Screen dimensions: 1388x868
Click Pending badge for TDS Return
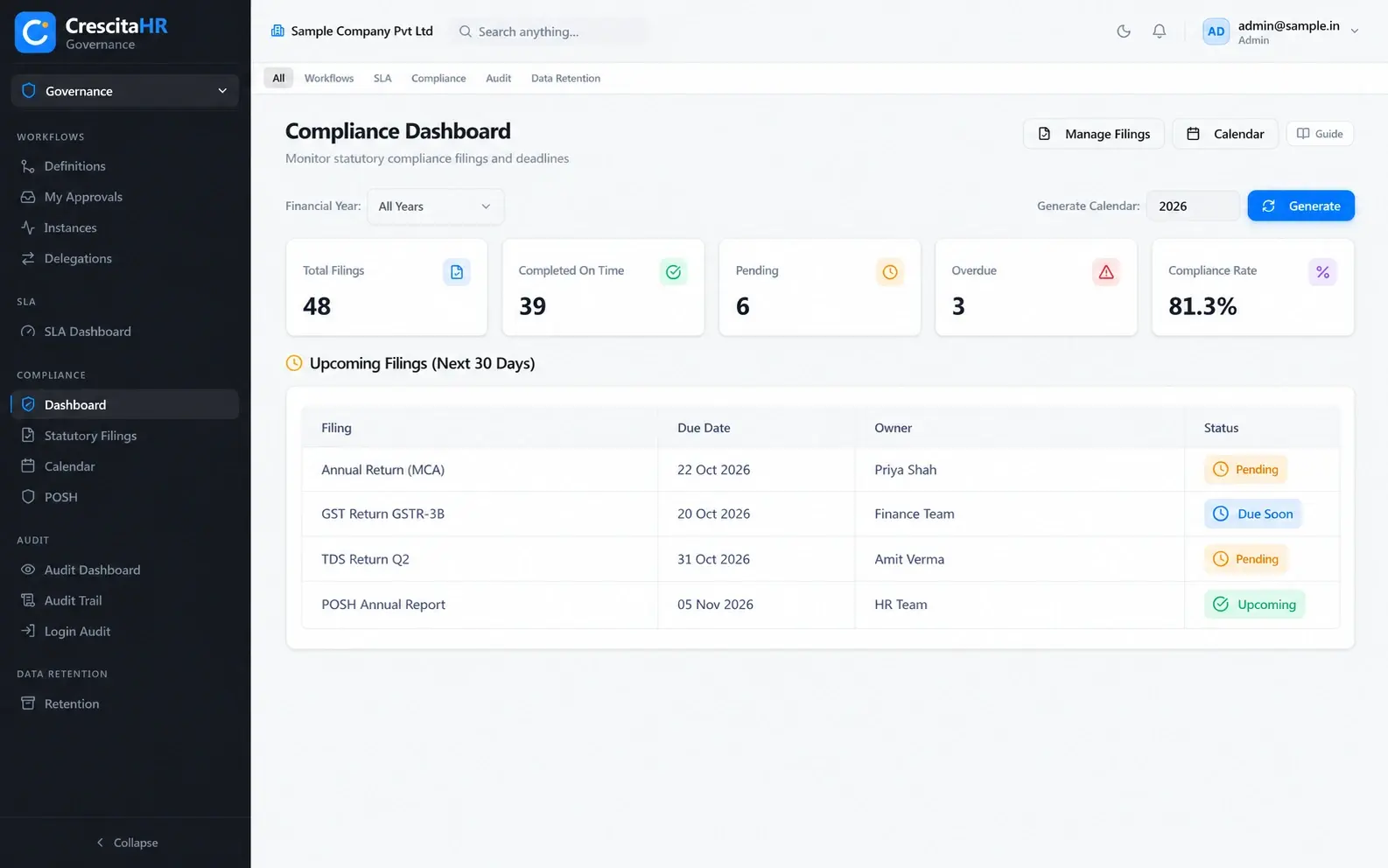1246,559
